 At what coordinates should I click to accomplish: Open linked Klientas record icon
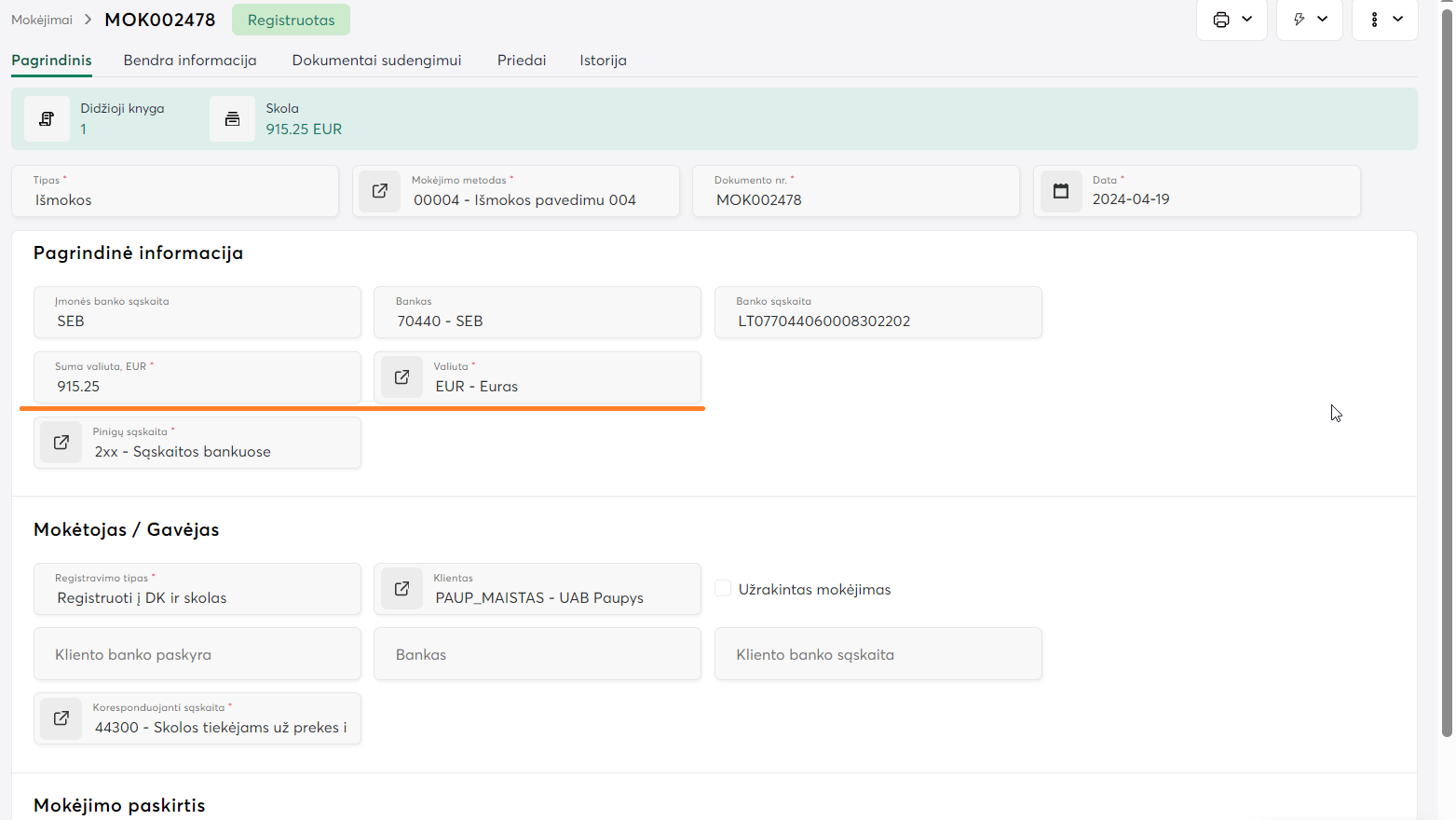click(401, 589)
